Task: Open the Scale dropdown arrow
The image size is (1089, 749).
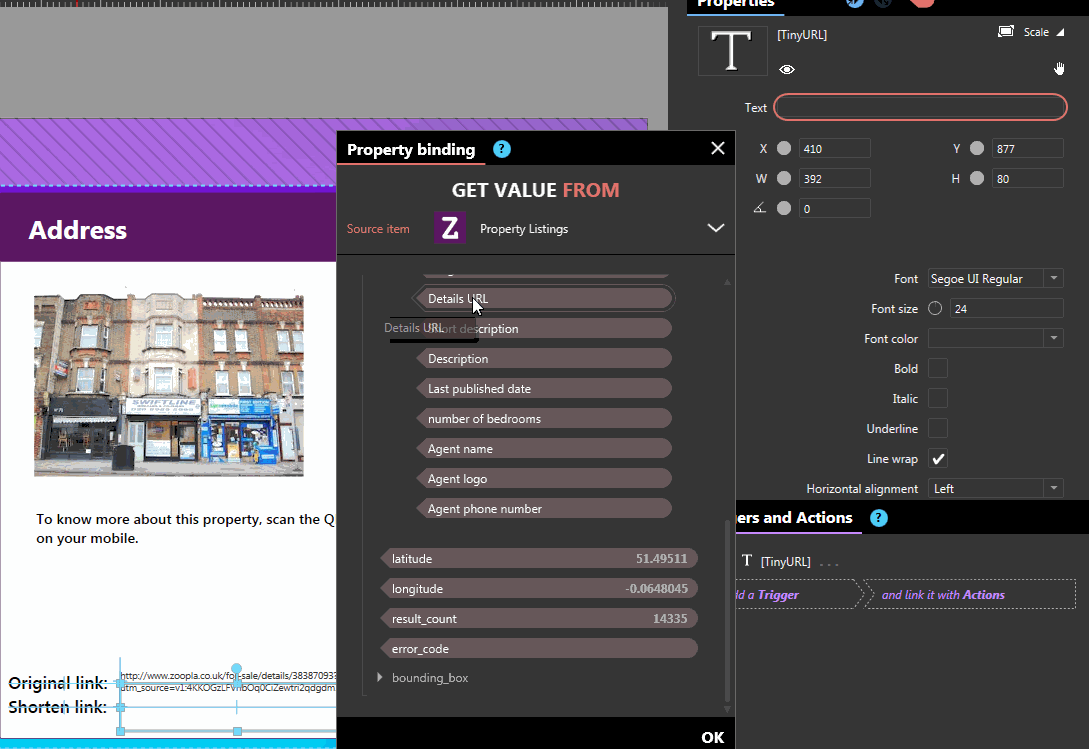Action: pos(1060,32)
